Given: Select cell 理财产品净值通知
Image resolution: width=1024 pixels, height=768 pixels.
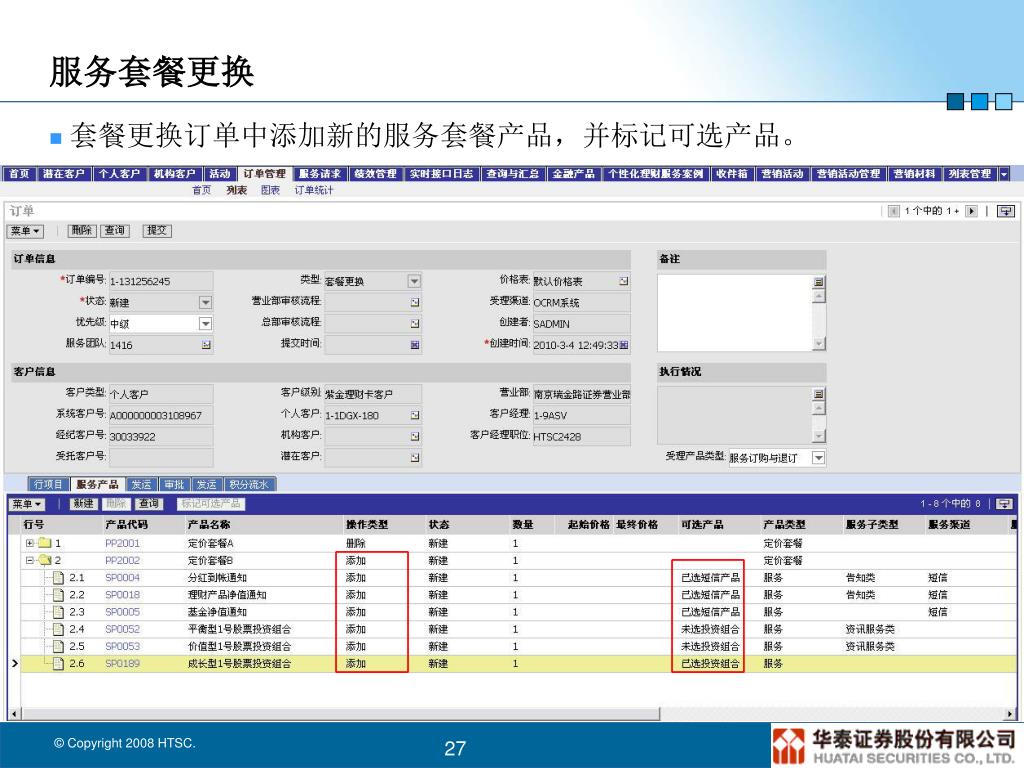Looking at the screenshot, I should pyautogui.click(x=227, y=595).
